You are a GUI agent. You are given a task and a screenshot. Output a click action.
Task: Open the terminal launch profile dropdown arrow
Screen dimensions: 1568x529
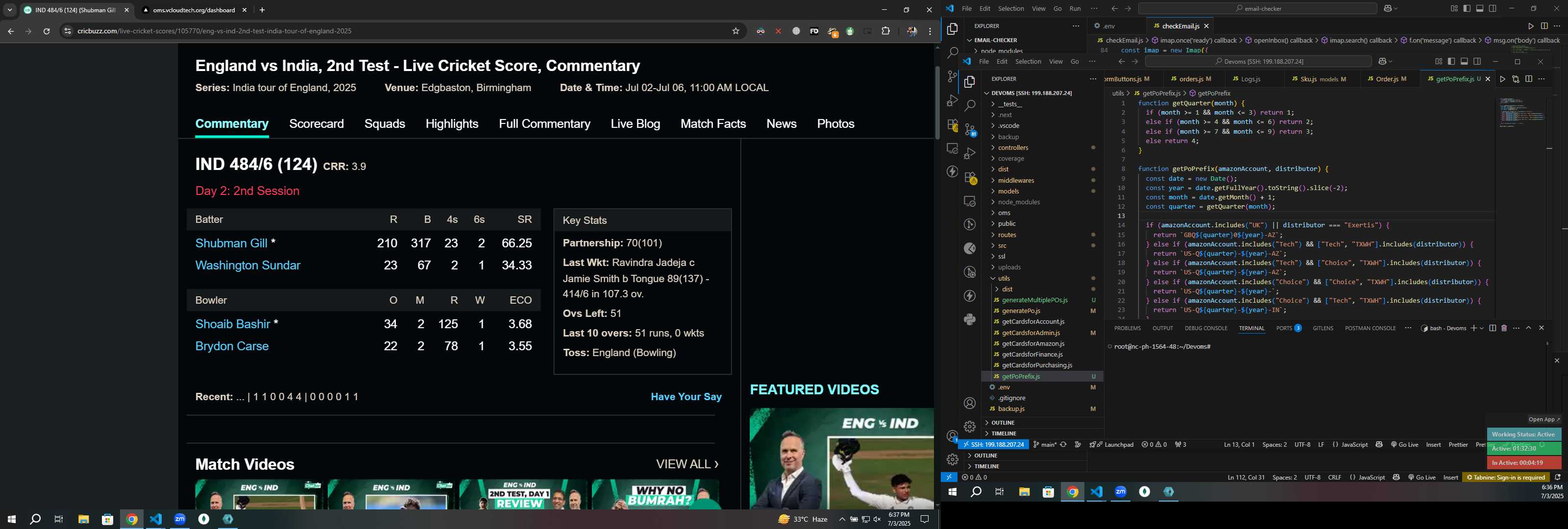point(1482,328)
